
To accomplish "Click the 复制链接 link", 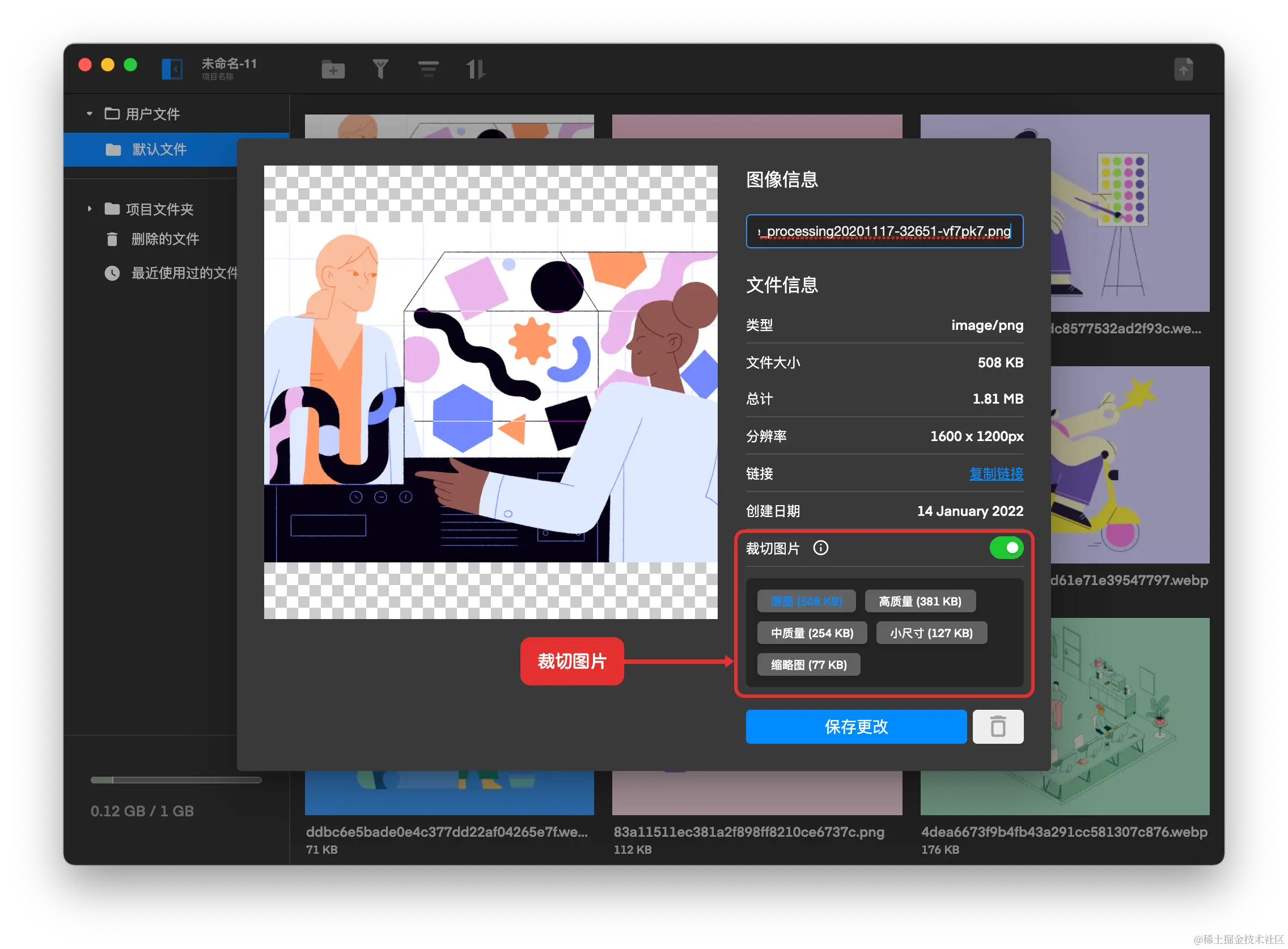I will click(995, 474).
